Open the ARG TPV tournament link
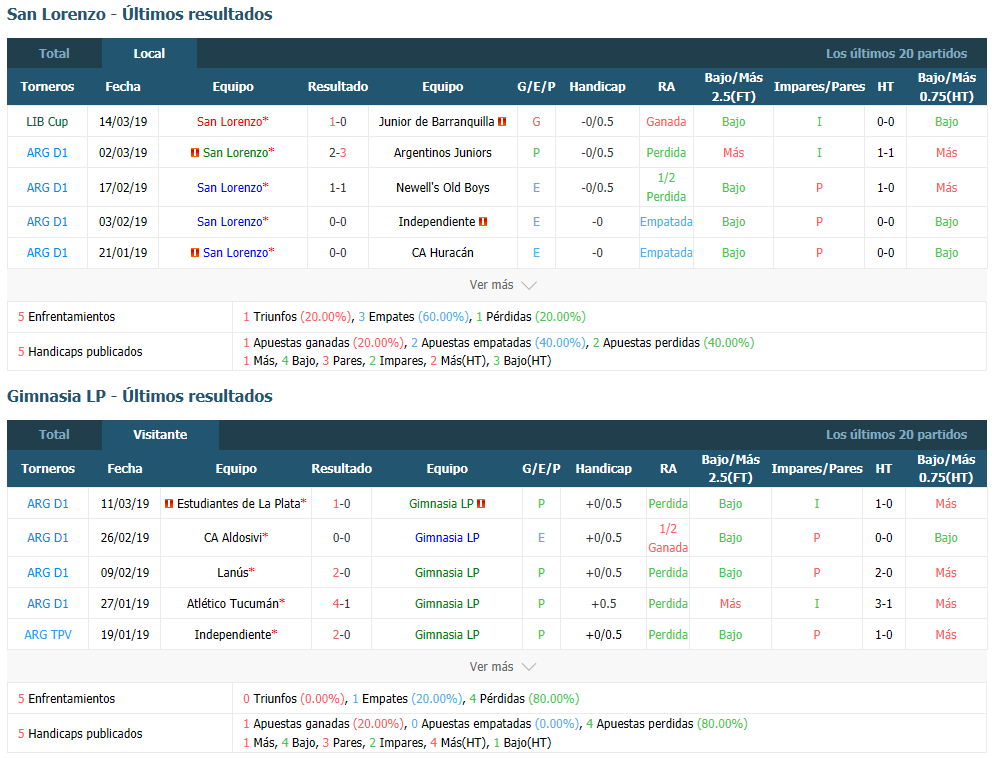994x758 pixels. 48,634
